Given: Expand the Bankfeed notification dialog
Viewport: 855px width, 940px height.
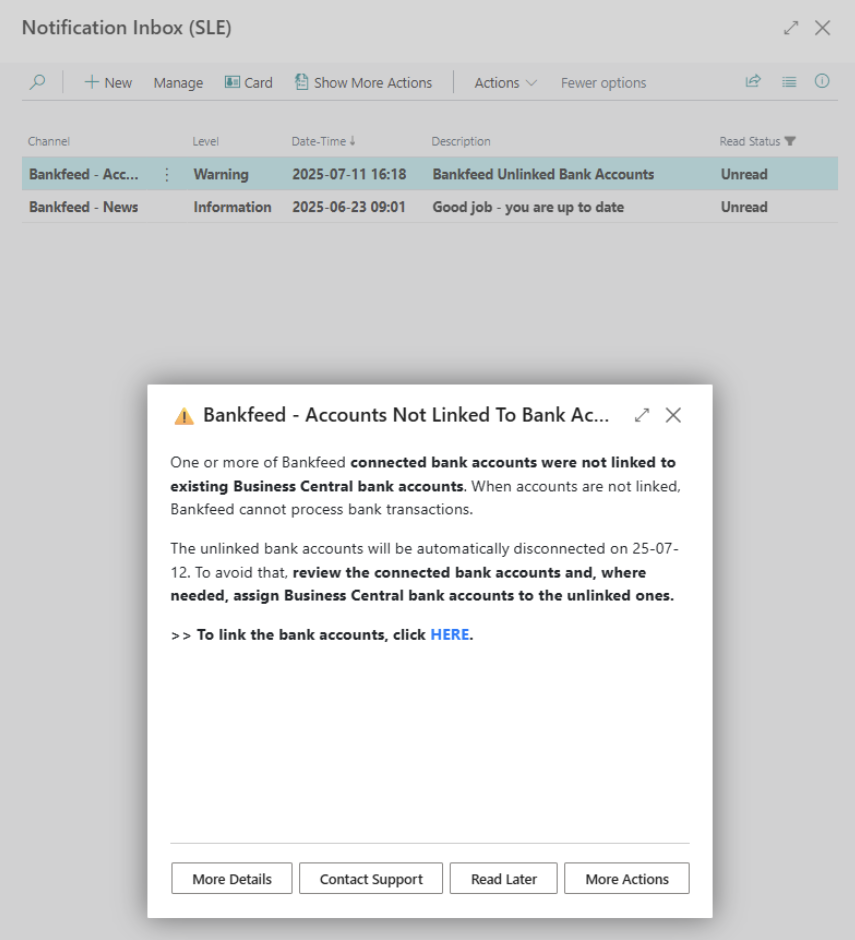Looking at the screenshot, I should click(642, 415).
